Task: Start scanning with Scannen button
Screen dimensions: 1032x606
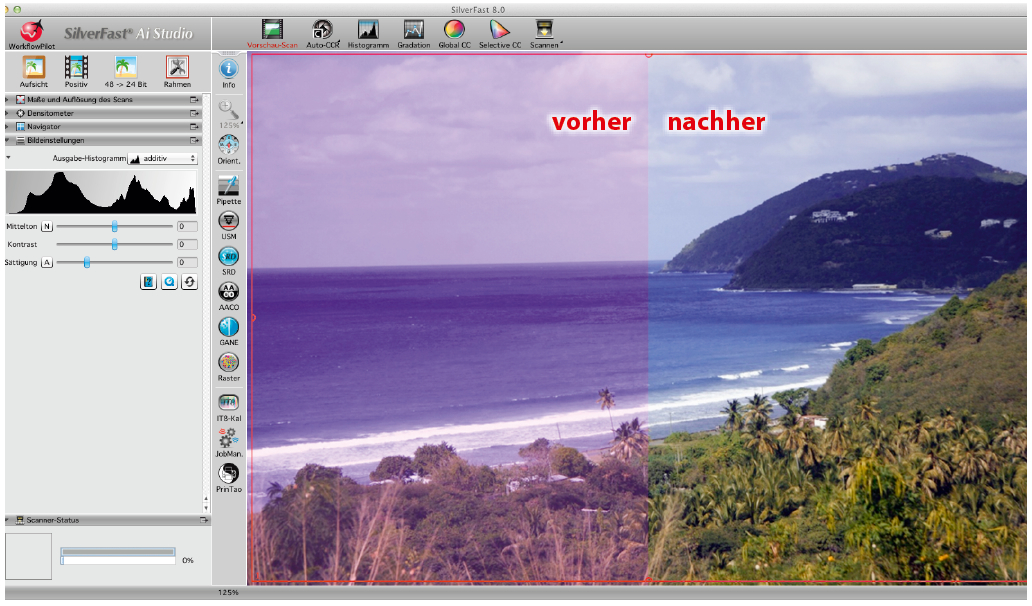Action: (544, 34)
